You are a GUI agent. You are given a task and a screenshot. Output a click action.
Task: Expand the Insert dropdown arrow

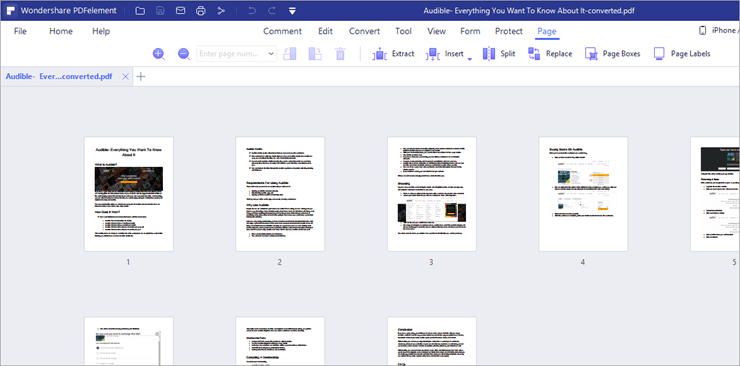[470, 58]
